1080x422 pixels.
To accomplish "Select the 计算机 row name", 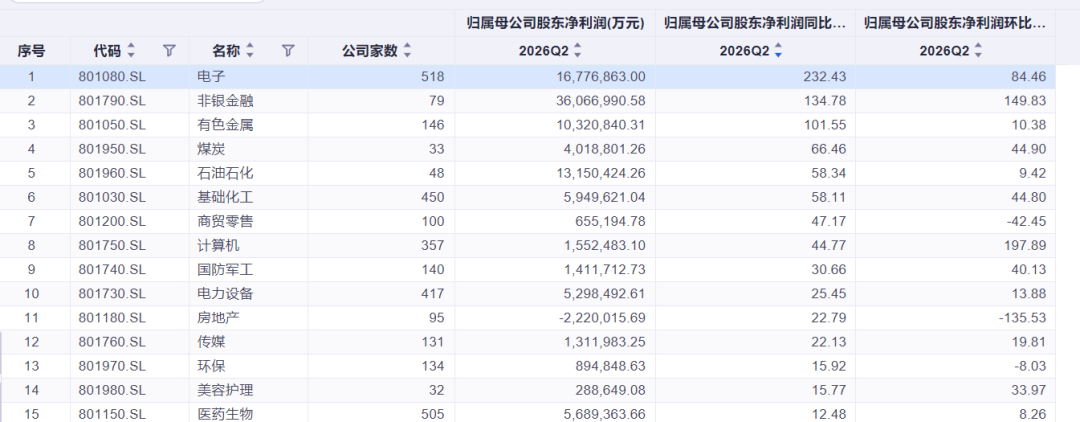I will coord(218,246).
